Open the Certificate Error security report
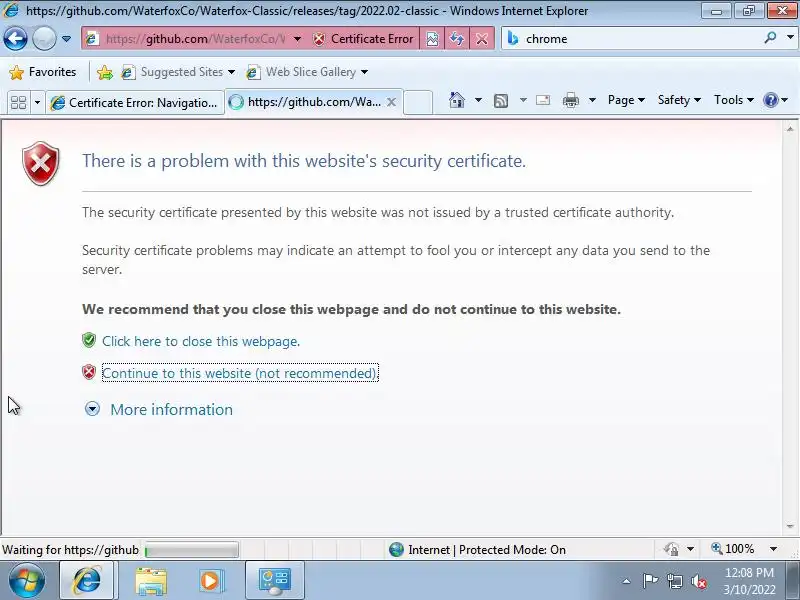Screen dimensions: 800x600 point(363,39)
